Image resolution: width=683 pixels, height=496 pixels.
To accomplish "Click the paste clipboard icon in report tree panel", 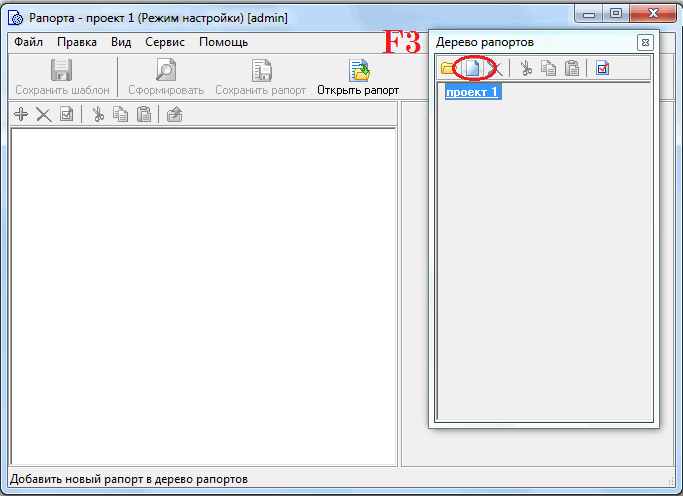I will tap(571, 68).
